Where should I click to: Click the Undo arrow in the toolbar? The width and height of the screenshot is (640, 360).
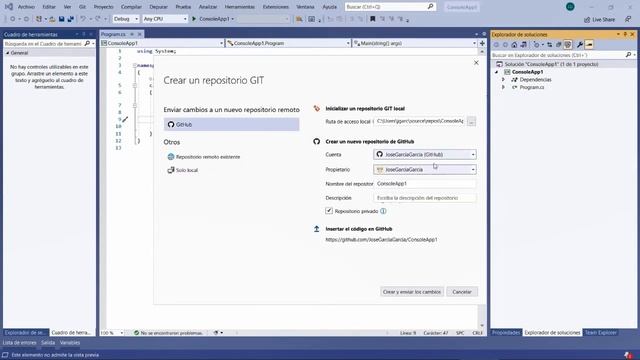tap(83, 19)
